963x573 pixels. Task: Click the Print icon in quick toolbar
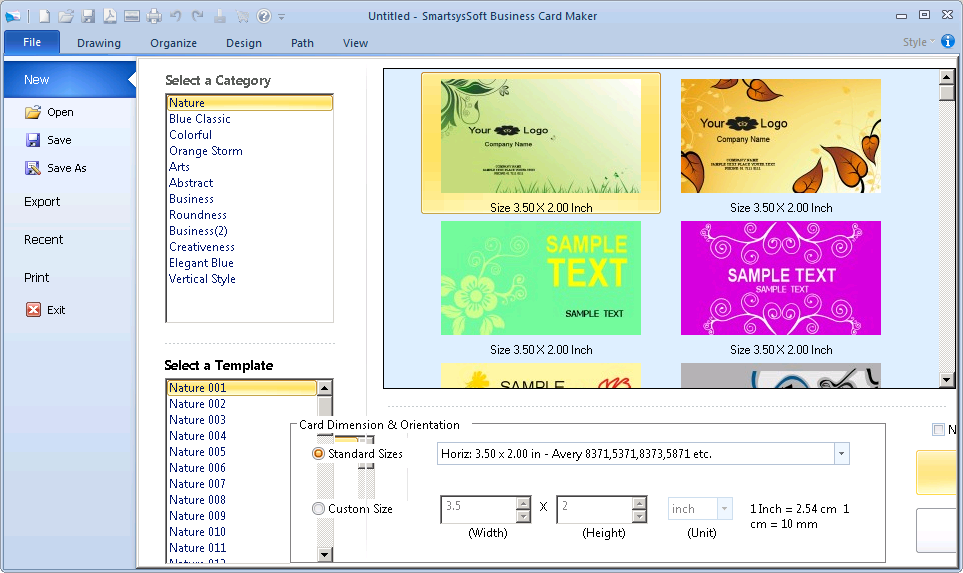click(153, 16)
